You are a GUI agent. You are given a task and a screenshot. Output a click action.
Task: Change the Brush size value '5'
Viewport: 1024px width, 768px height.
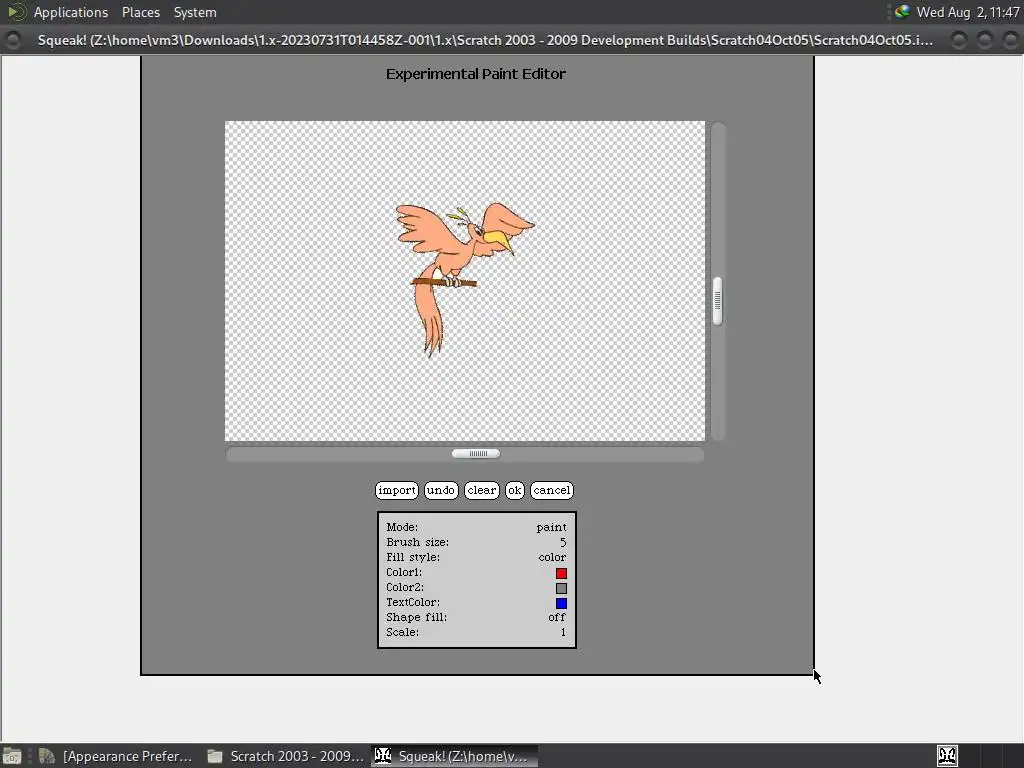(563, 542)
